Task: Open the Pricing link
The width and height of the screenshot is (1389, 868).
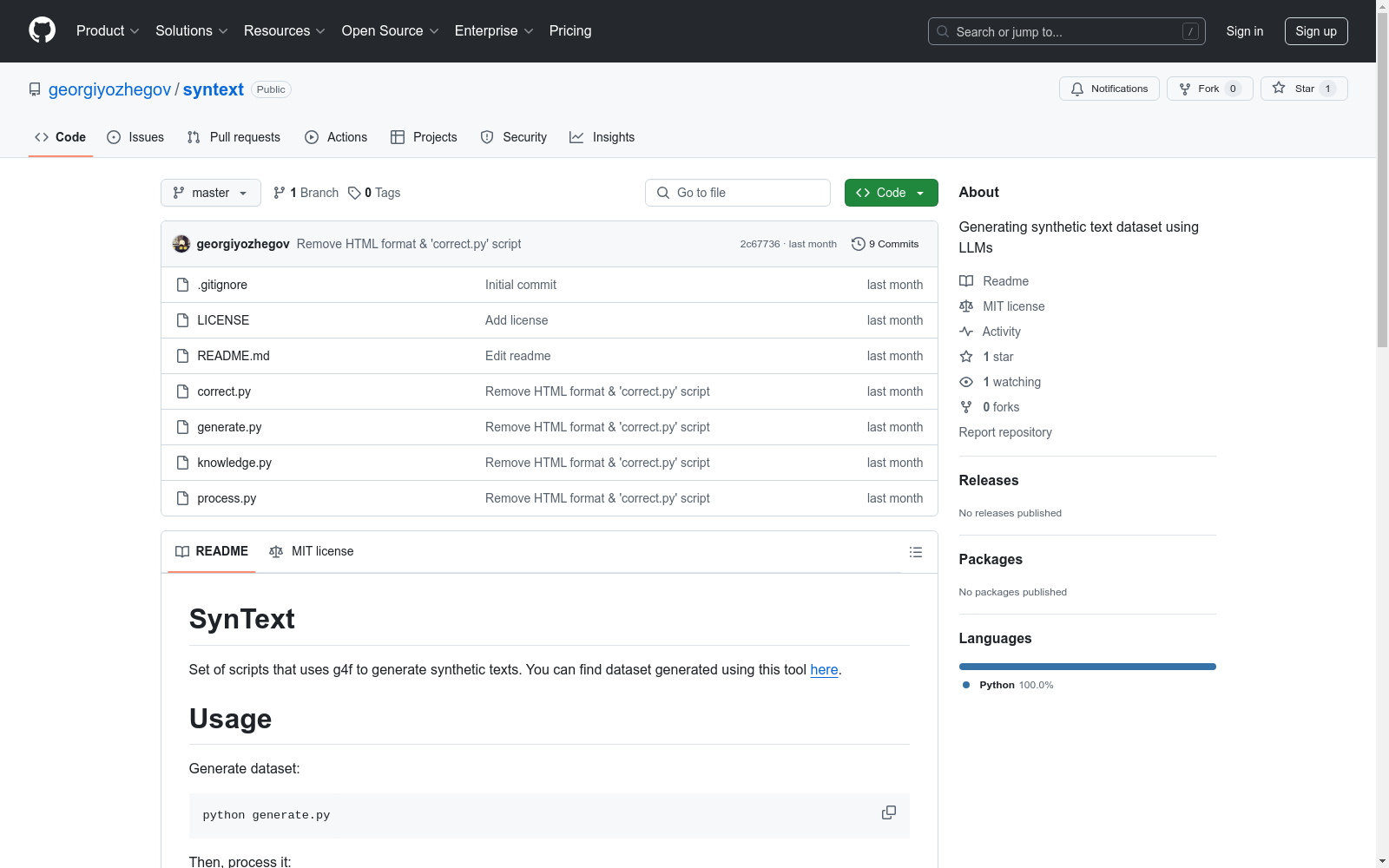Action: tap(570, 31)
